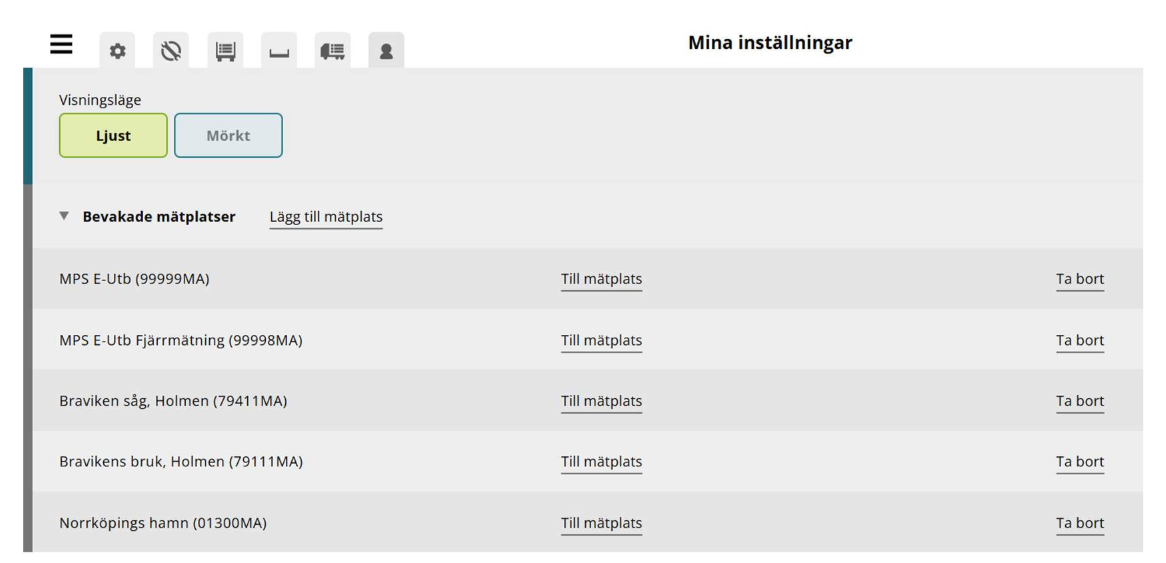This screenshot has height=563, width=1166.
Task: Click Ta bort for Bravikens bruk (79111MA)
Action: pyautogui.click(x=1080, y=462)
